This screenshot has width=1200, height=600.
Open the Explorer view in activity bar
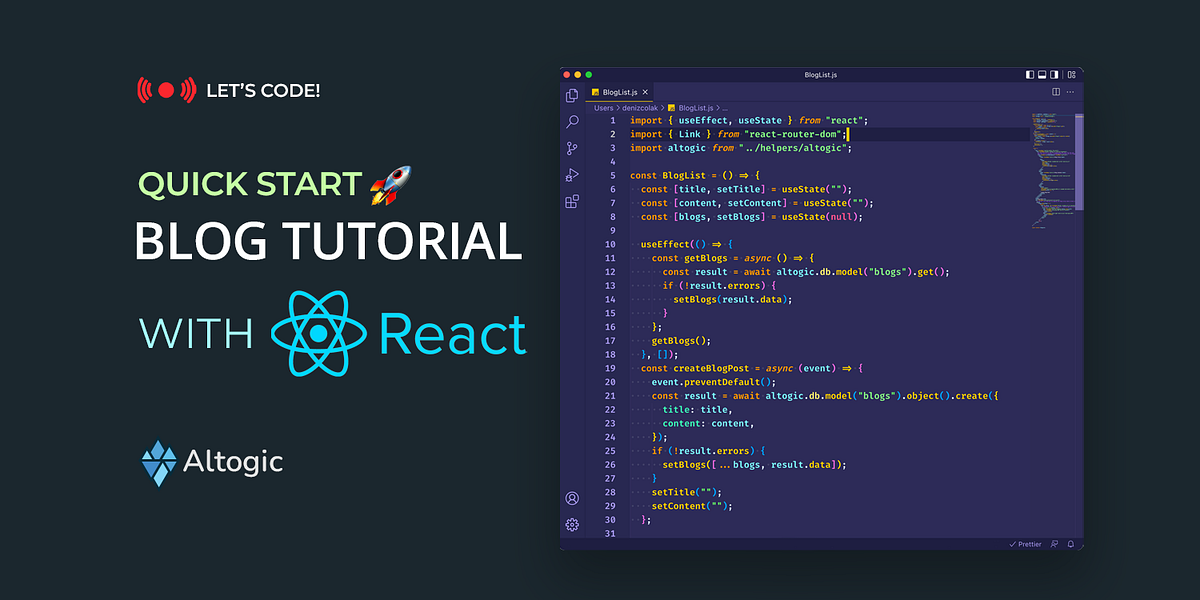coord(572,95)
